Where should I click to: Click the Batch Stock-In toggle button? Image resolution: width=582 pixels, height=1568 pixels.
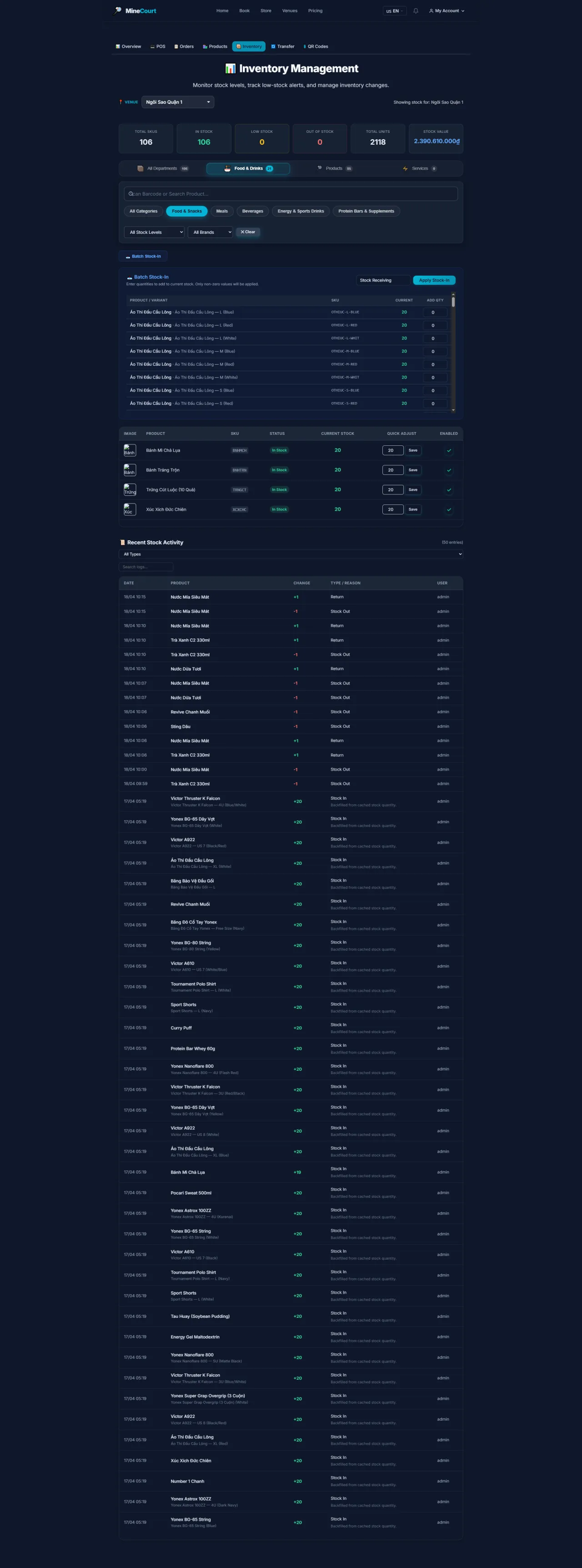tap(143, 256)
